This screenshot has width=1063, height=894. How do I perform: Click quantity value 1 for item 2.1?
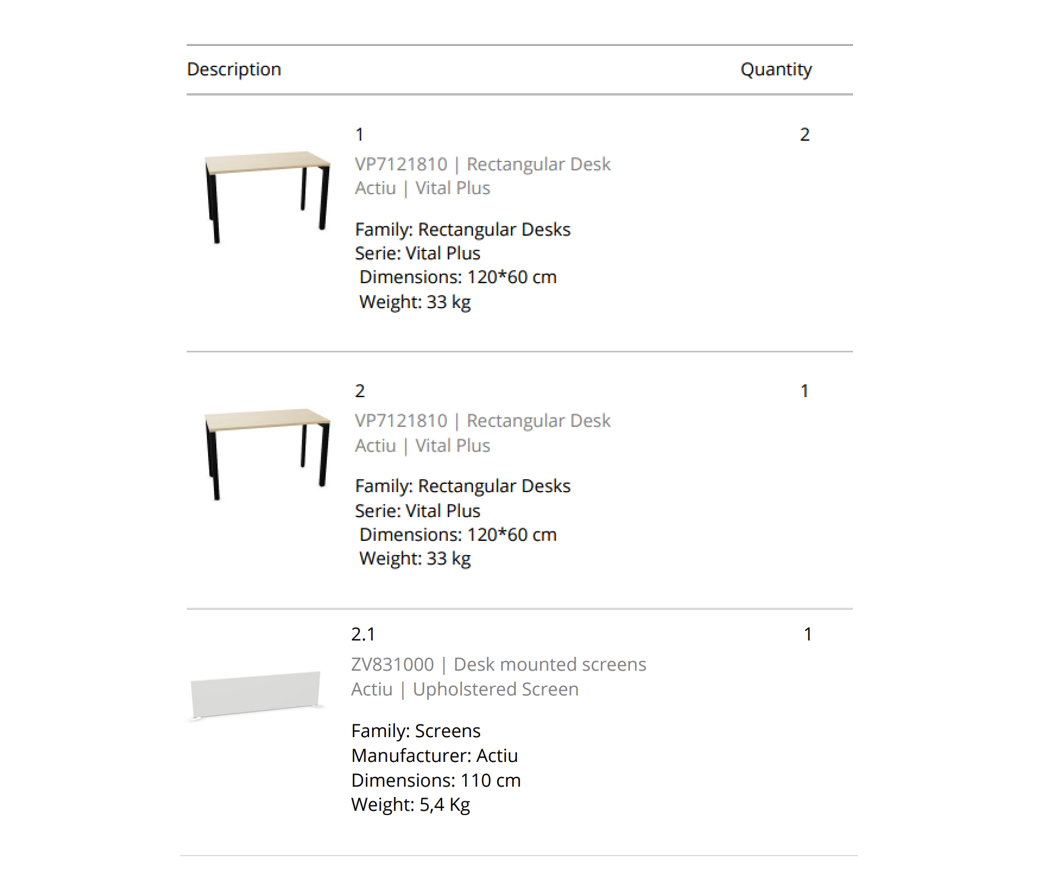pos(807,634)
